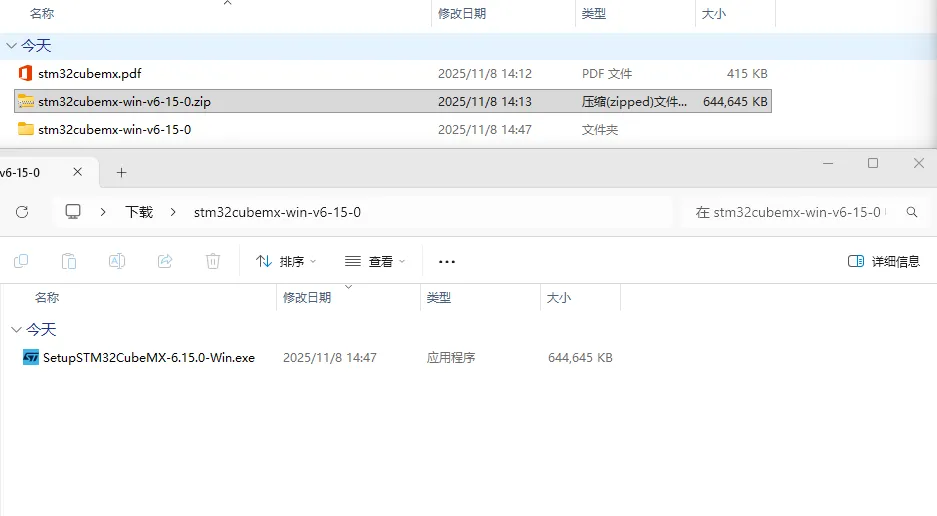Image resolution: width=937 pixels, height=516 pixels.
Task: Expand the chevron after 下载 in the breadcrumb
Action: click(173, 212)
